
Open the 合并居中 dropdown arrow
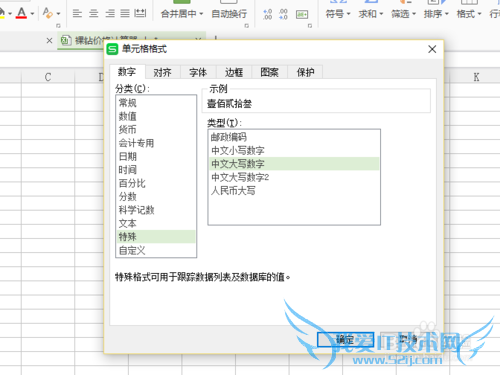pos(201,14)
